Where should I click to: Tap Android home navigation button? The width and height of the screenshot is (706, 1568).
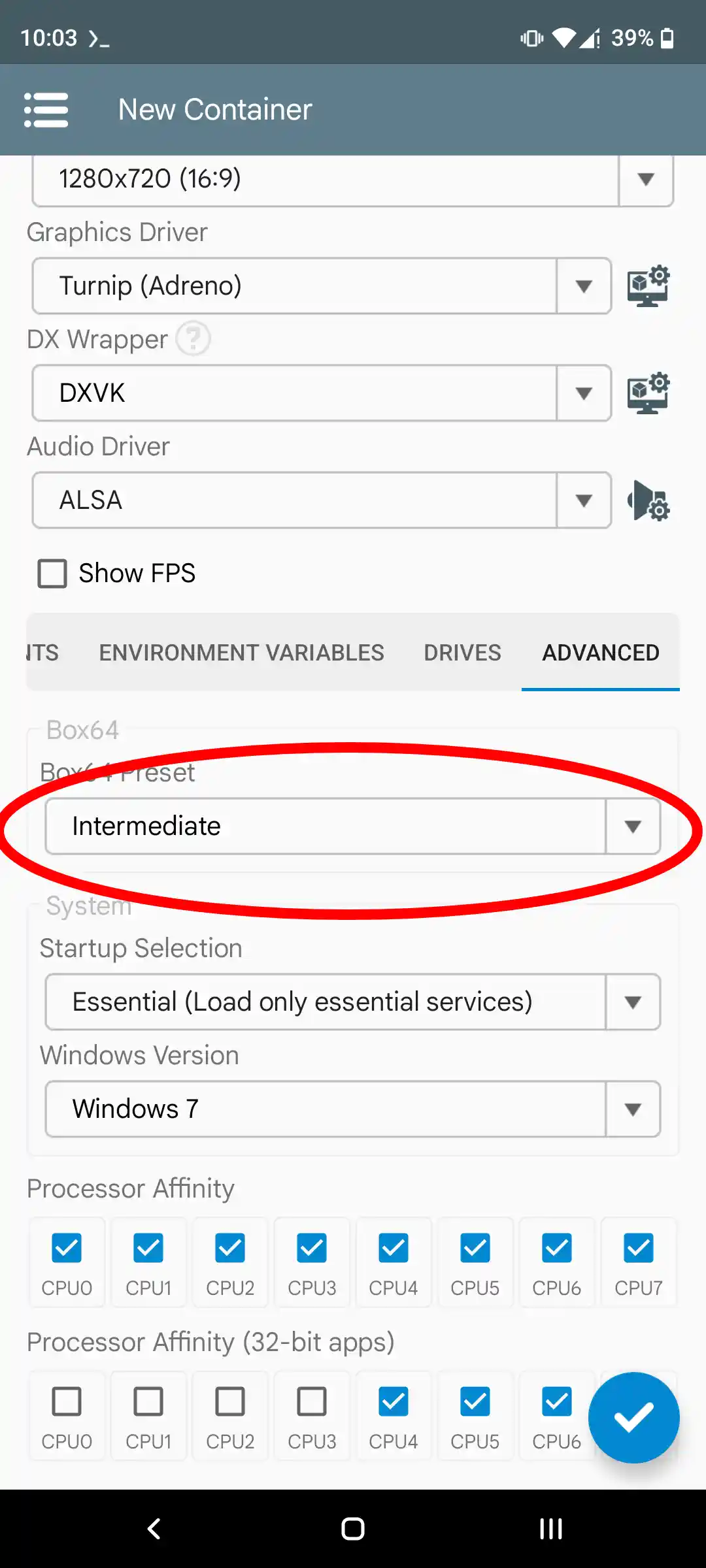[353, 1529]
